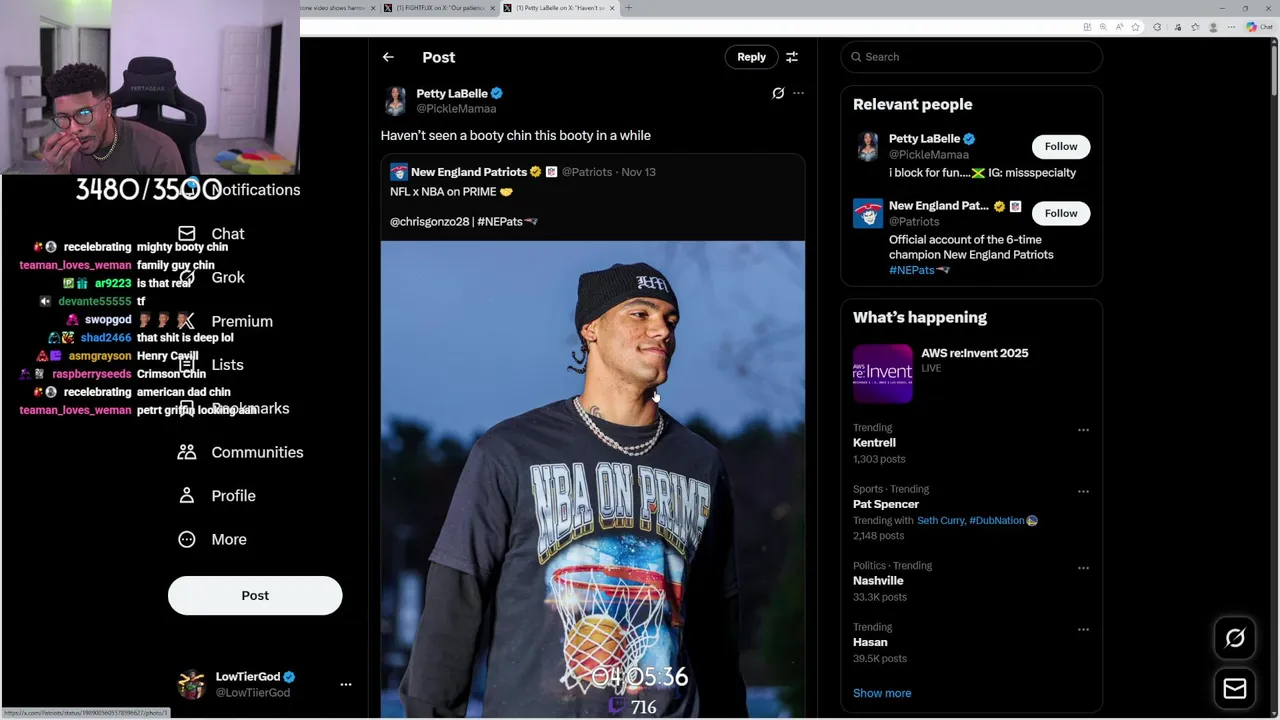Open more options for Nashville trend
This screenshot has width=1280, height=720.
1083,568
